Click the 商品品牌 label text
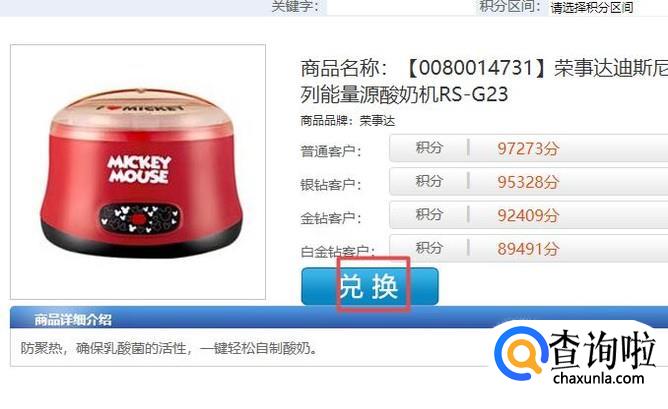Screen dimensions: 668x409 point(326,121)
